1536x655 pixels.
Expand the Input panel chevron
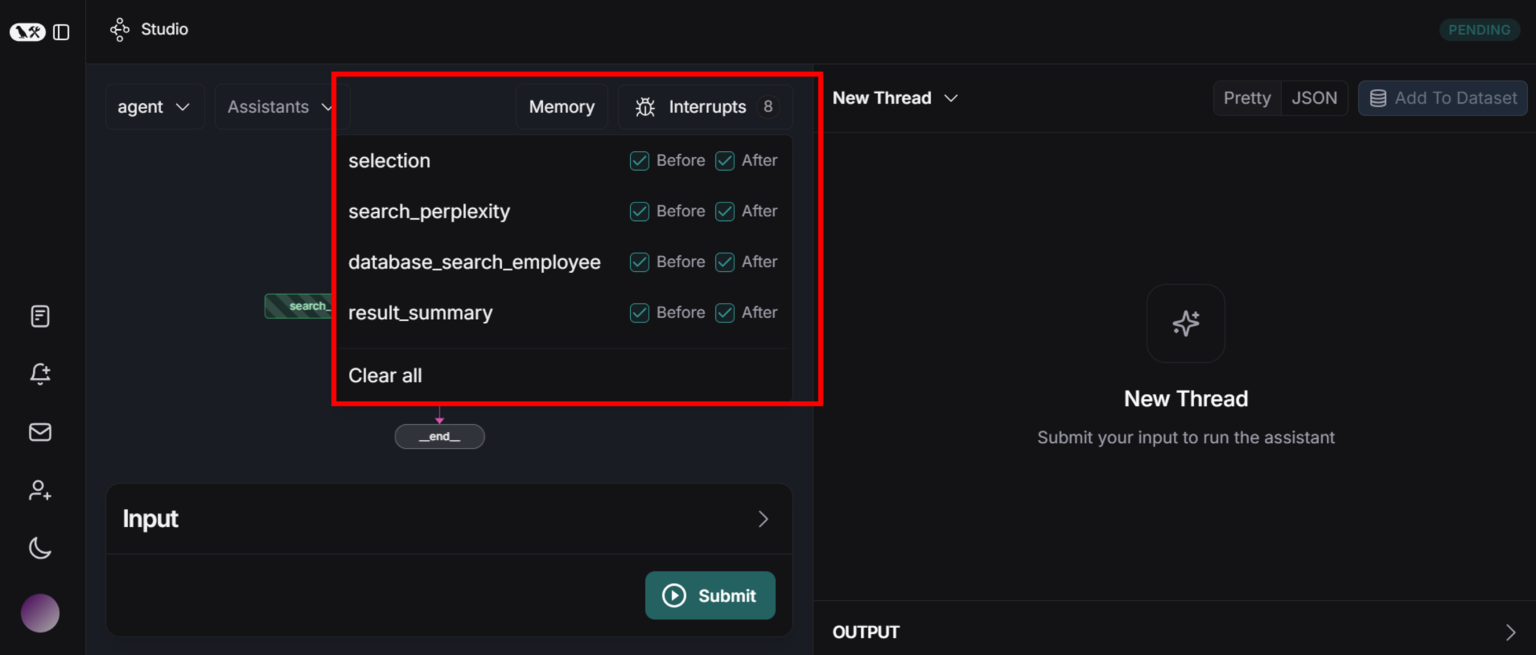click(x=763, y=519)
